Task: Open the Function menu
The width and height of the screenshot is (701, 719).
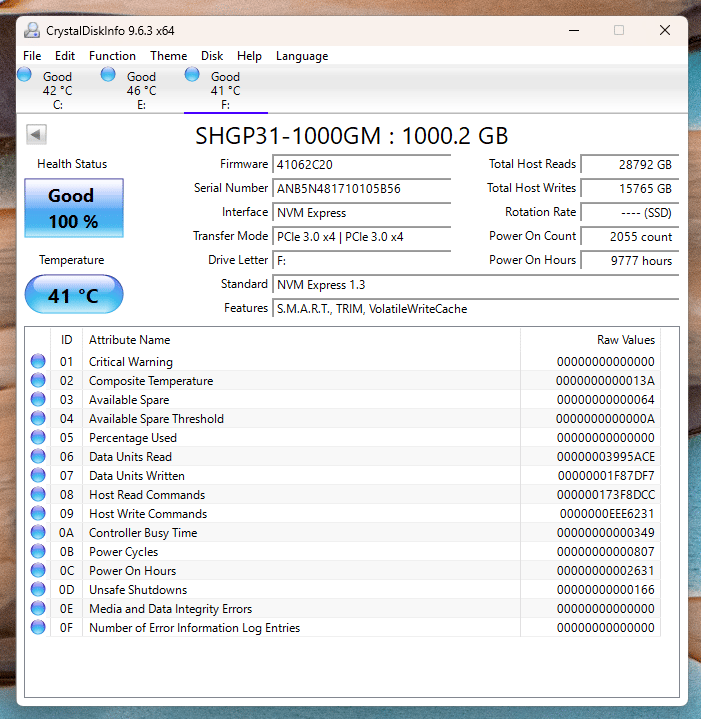Action: pyautogui.click(x=112, y=56)
